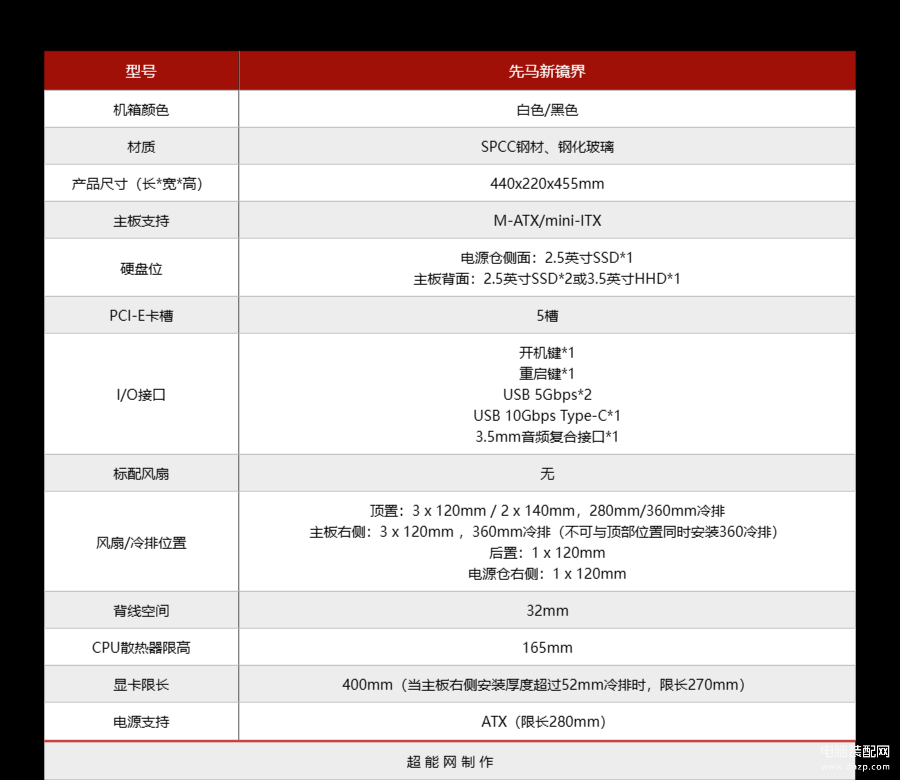The image size is (900, 780).
Task: Click the 440x220x455mm dimension value
Action: 547,184
